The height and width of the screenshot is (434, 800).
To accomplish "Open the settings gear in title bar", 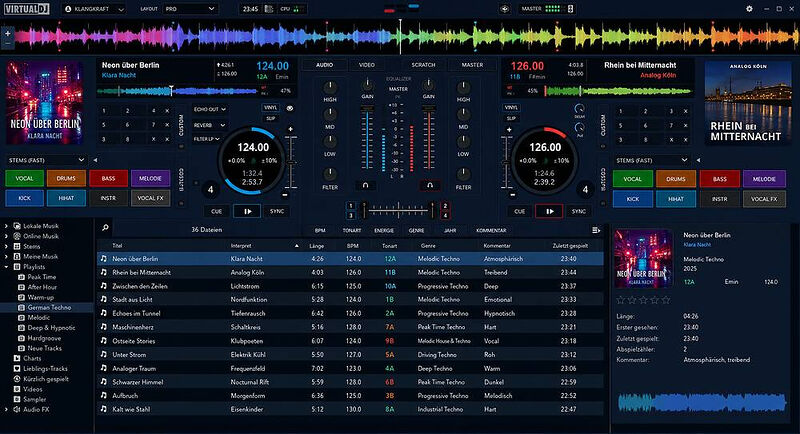I will point(749,9).
